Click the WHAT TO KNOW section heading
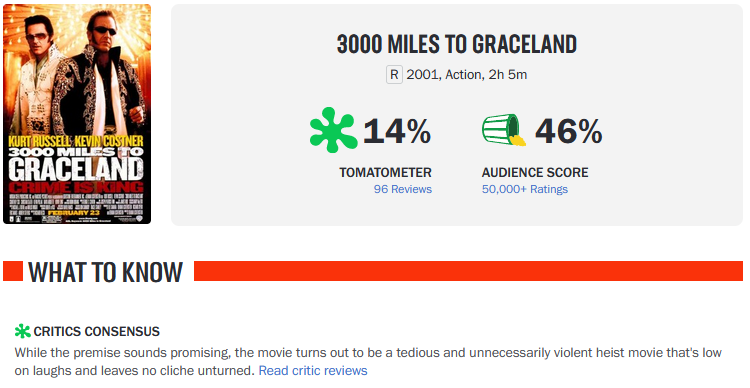This screenshot has width=750, height=388. point(105,272)
